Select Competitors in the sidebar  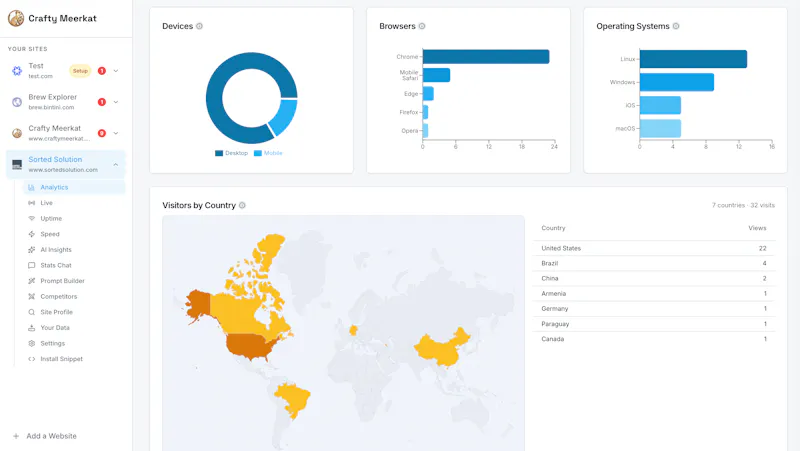point(74,296)
